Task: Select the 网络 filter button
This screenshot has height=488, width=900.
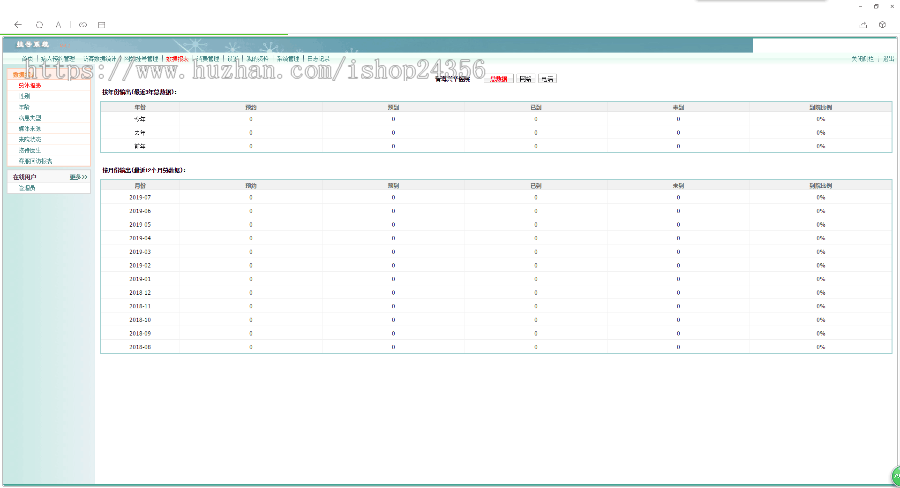Action: pyautogui.click(x=525, y=78)
